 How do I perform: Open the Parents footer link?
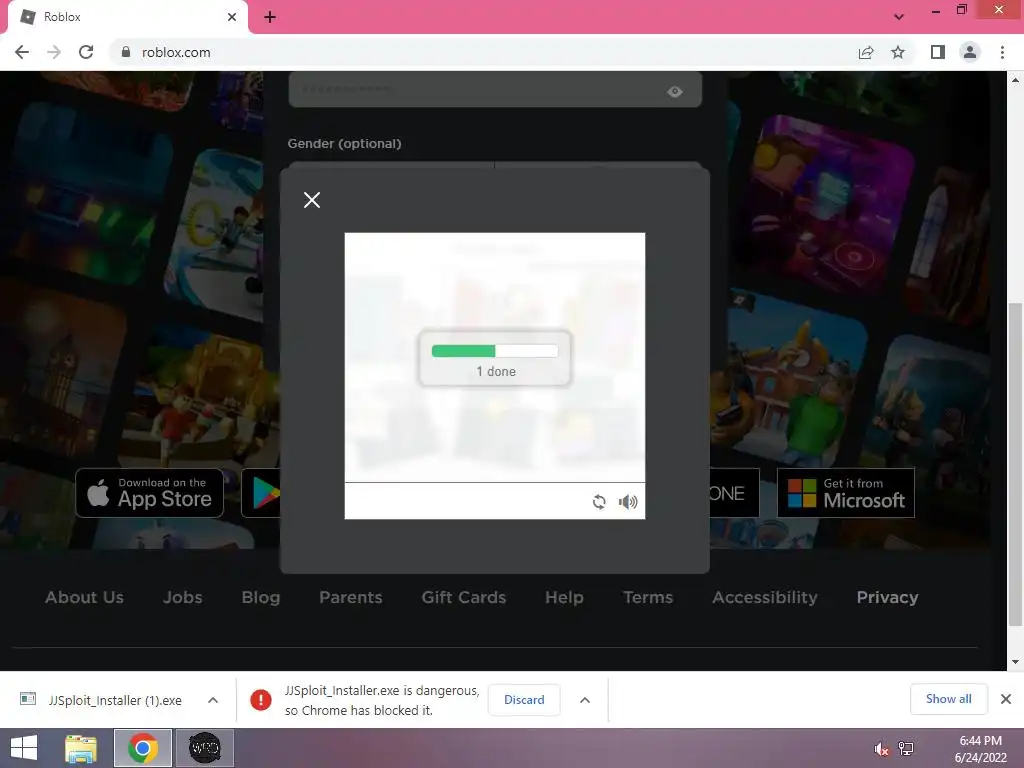pos(351,597)
